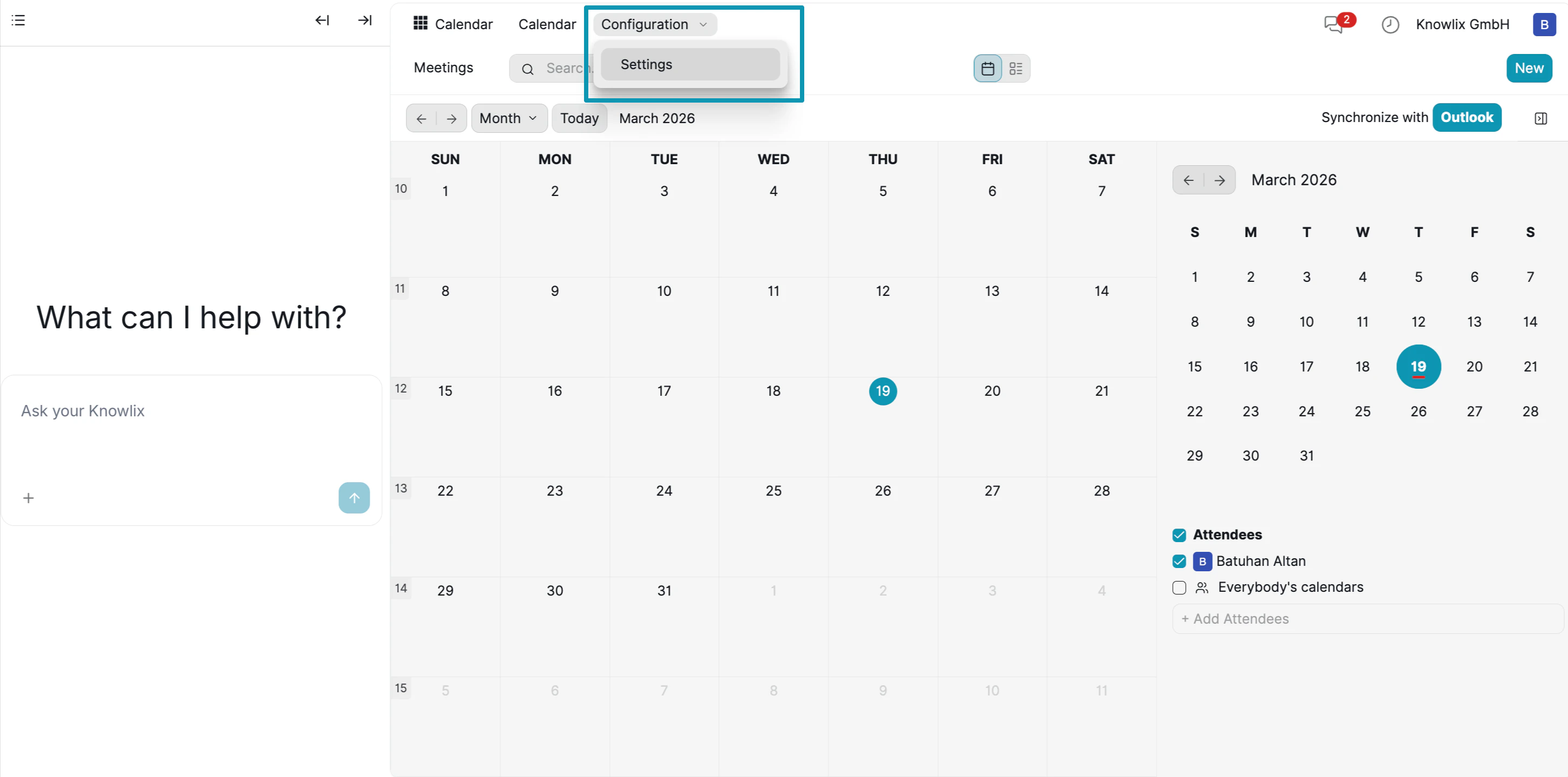Open the Month view dropdown
The image size is (1568, 777).
tap(509, 118)
